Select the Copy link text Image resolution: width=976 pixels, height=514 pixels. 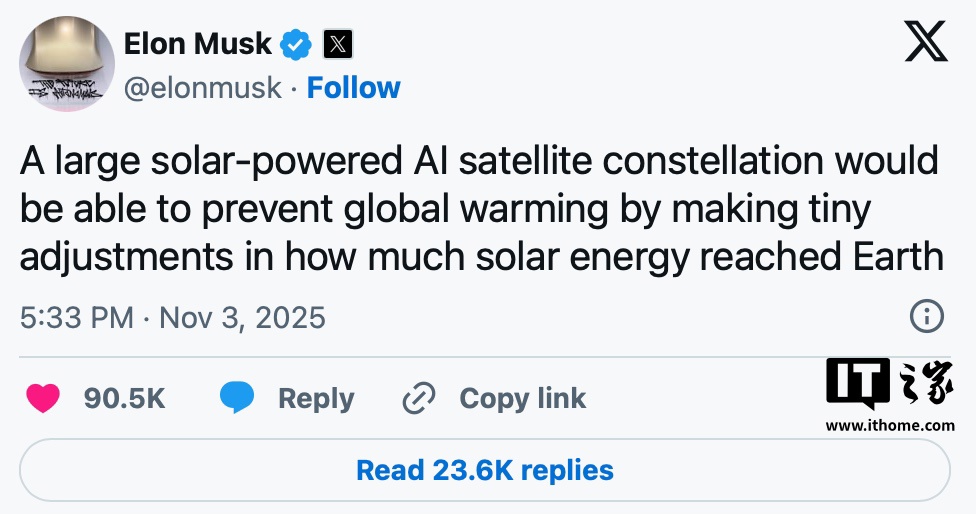(522, 398)
